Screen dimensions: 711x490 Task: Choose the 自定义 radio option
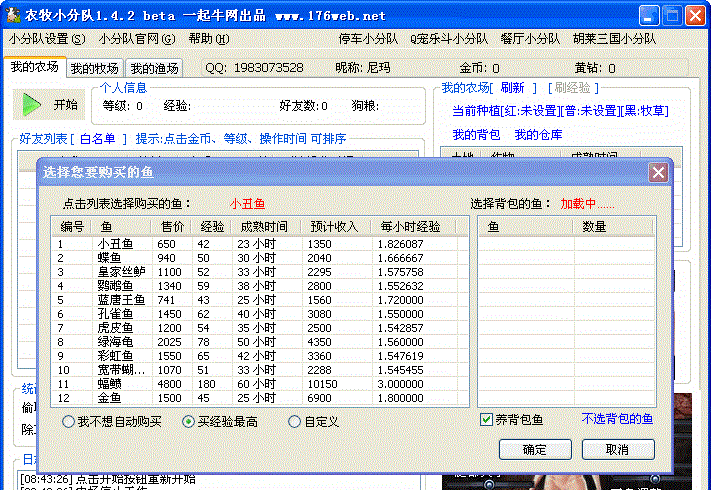click(x=295, y=422)
